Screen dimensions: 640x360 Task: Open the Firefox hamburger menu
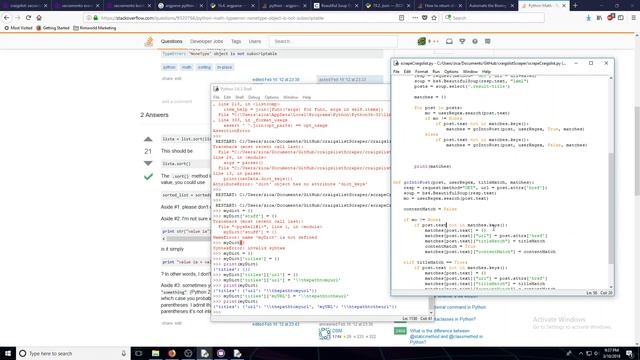point(633,18)
